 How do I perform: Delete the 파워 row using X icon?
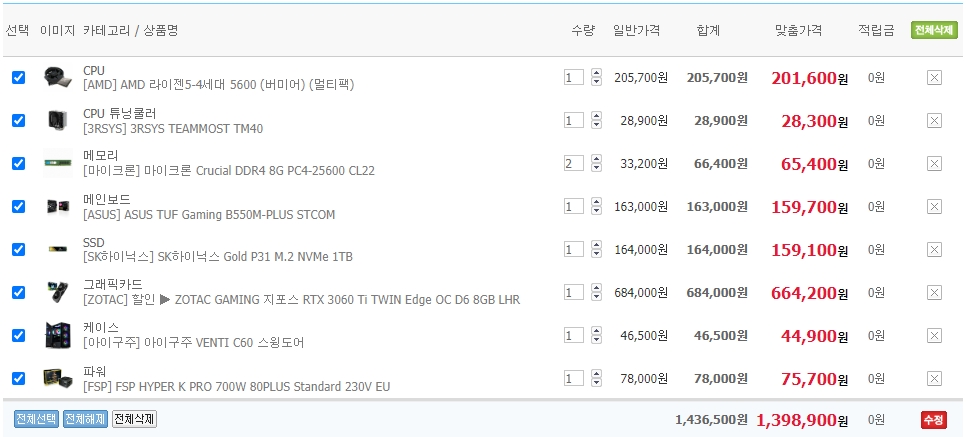pyautogui.click(x=934, y=378)
